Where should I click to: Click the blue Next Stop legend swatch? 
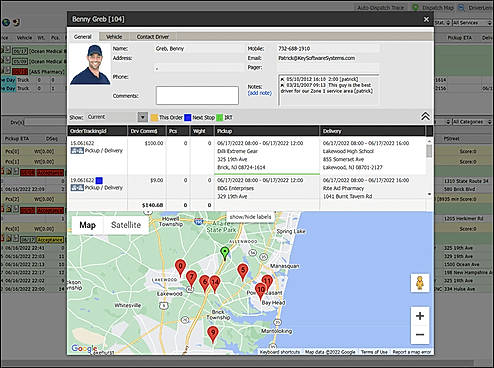pyautogui.click(x=188, y=117)
